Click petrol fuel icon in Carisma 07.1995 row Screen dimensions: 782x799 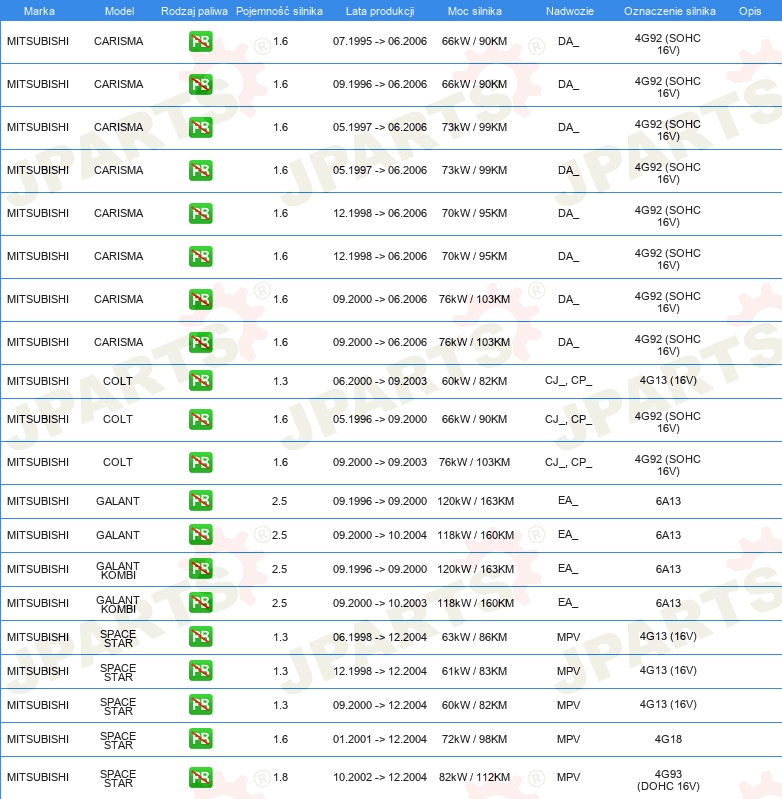(x=201, y=42)
